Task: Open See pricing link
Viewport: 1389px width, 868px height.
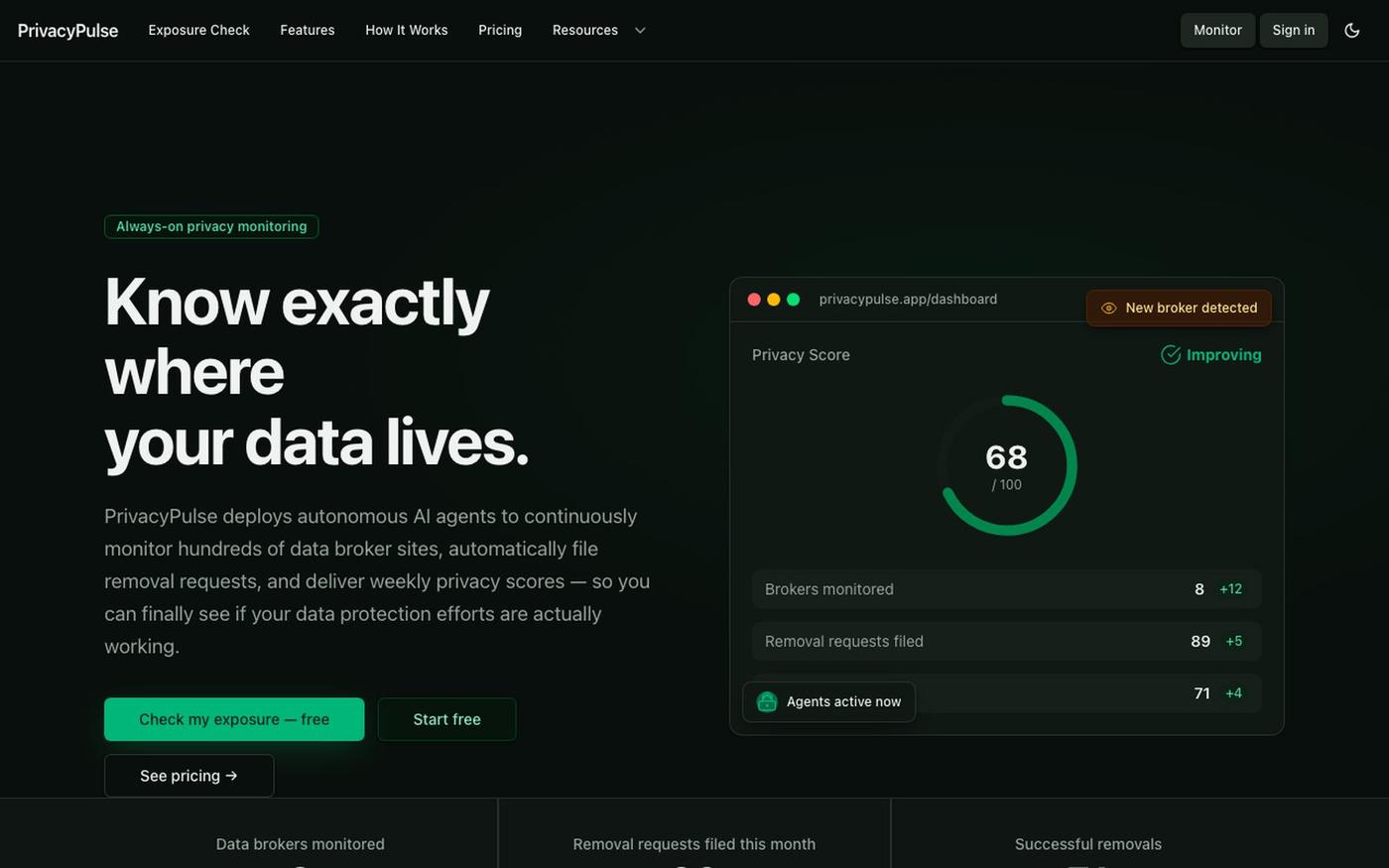Action: tap(189, 776)
